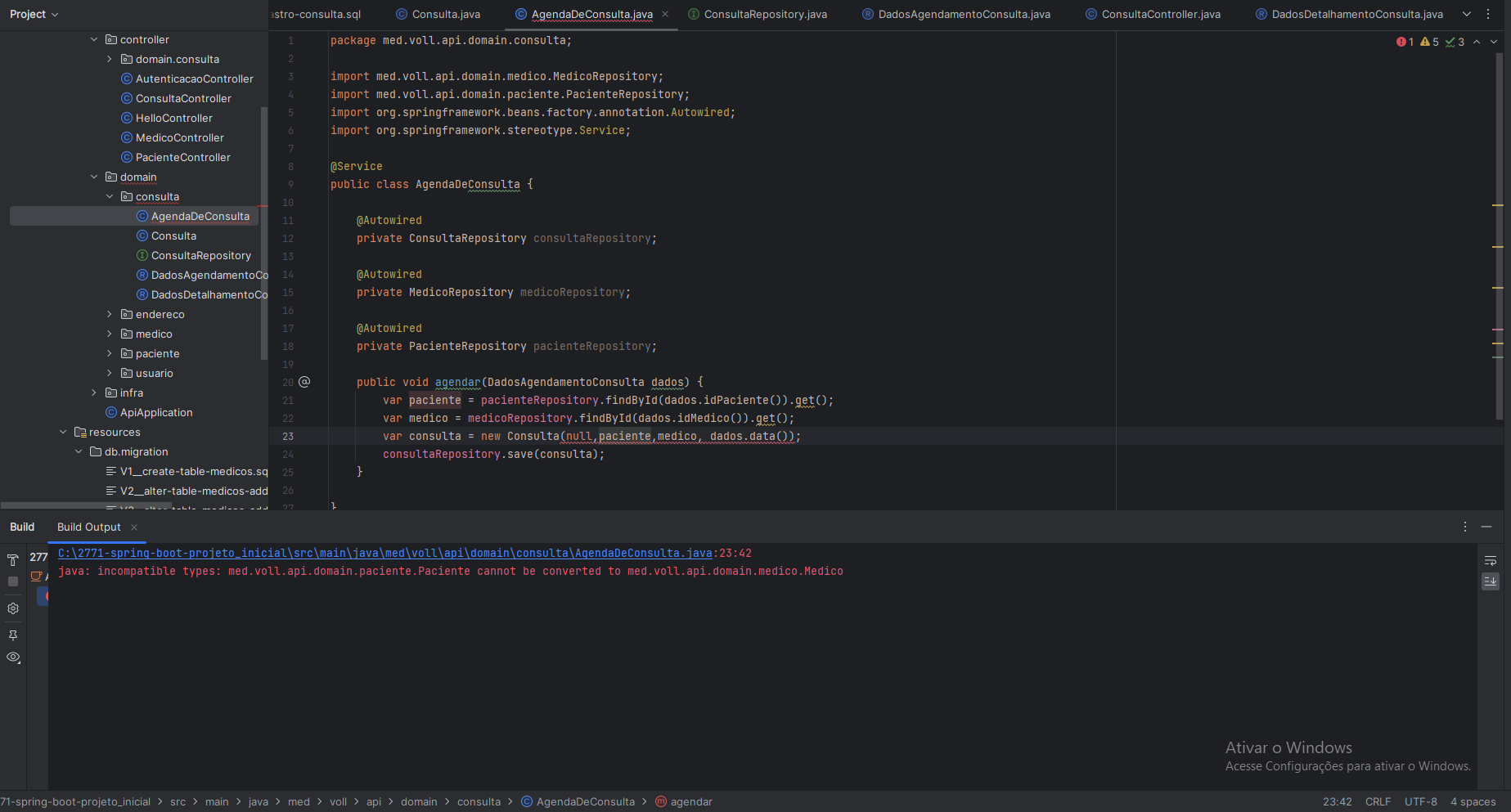Click the consulta breadcrumb in status bar
The image size is (1511, 812).
click(x=479, y=801)
